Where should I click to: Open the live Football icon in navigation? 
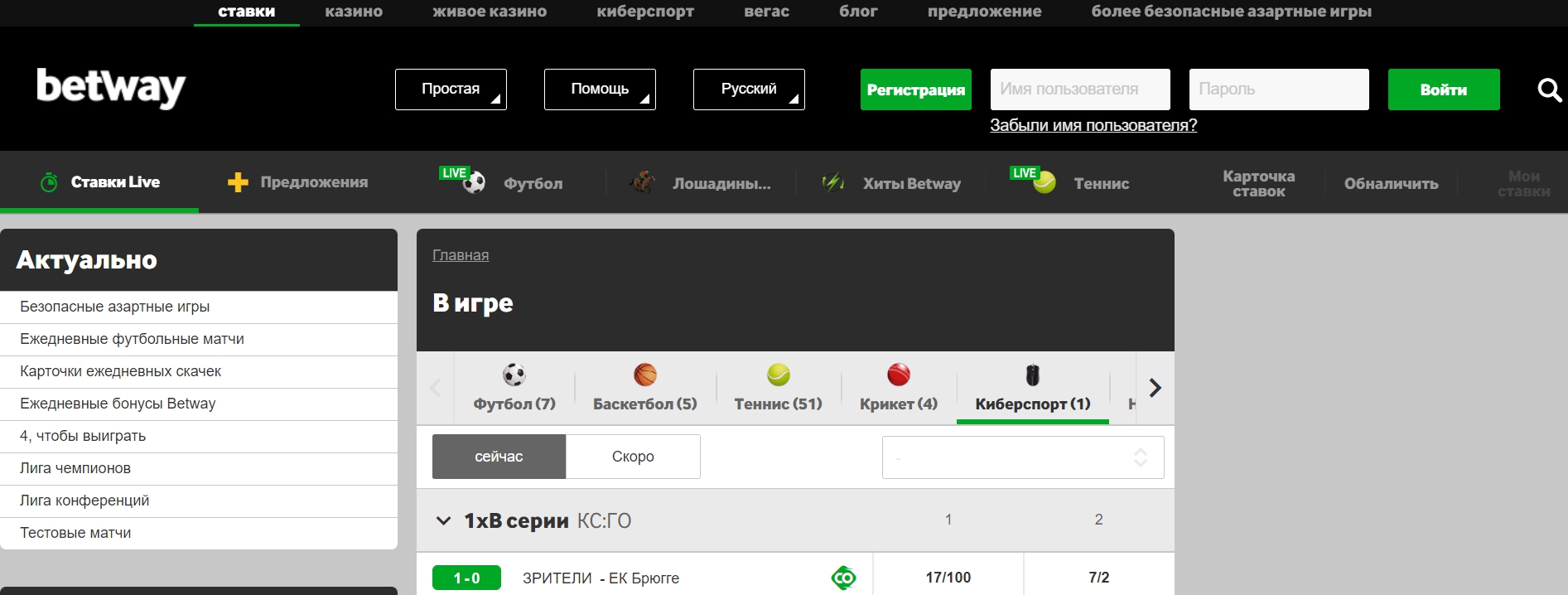(x=473, y=182)
